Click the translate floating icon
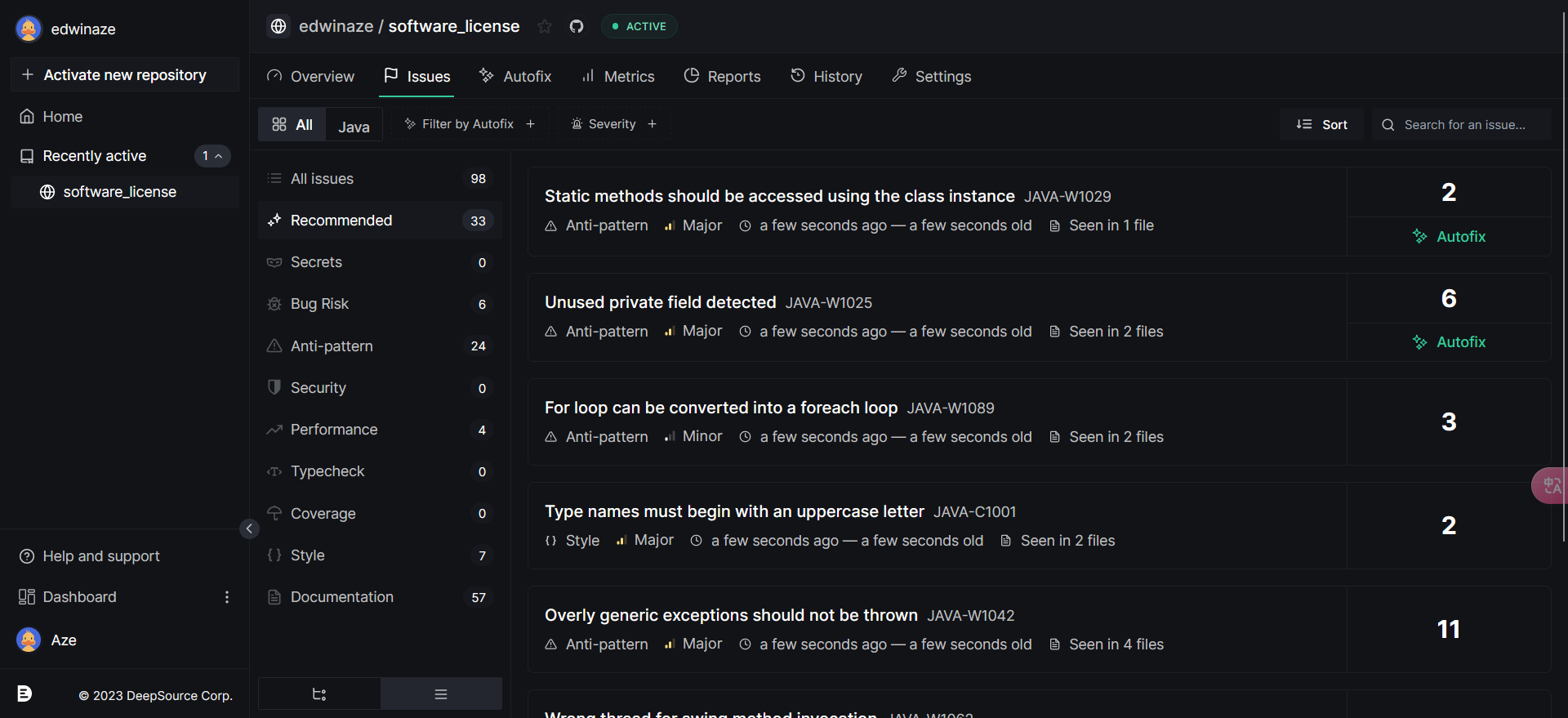 [1551, 486]
